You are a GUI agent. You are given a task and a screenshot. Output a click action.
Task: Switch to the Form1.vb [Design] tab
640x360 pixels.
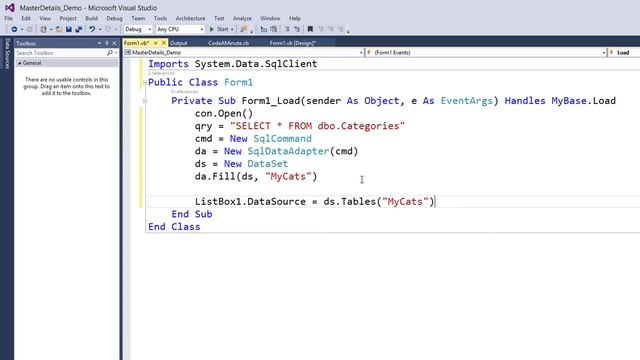292,43
